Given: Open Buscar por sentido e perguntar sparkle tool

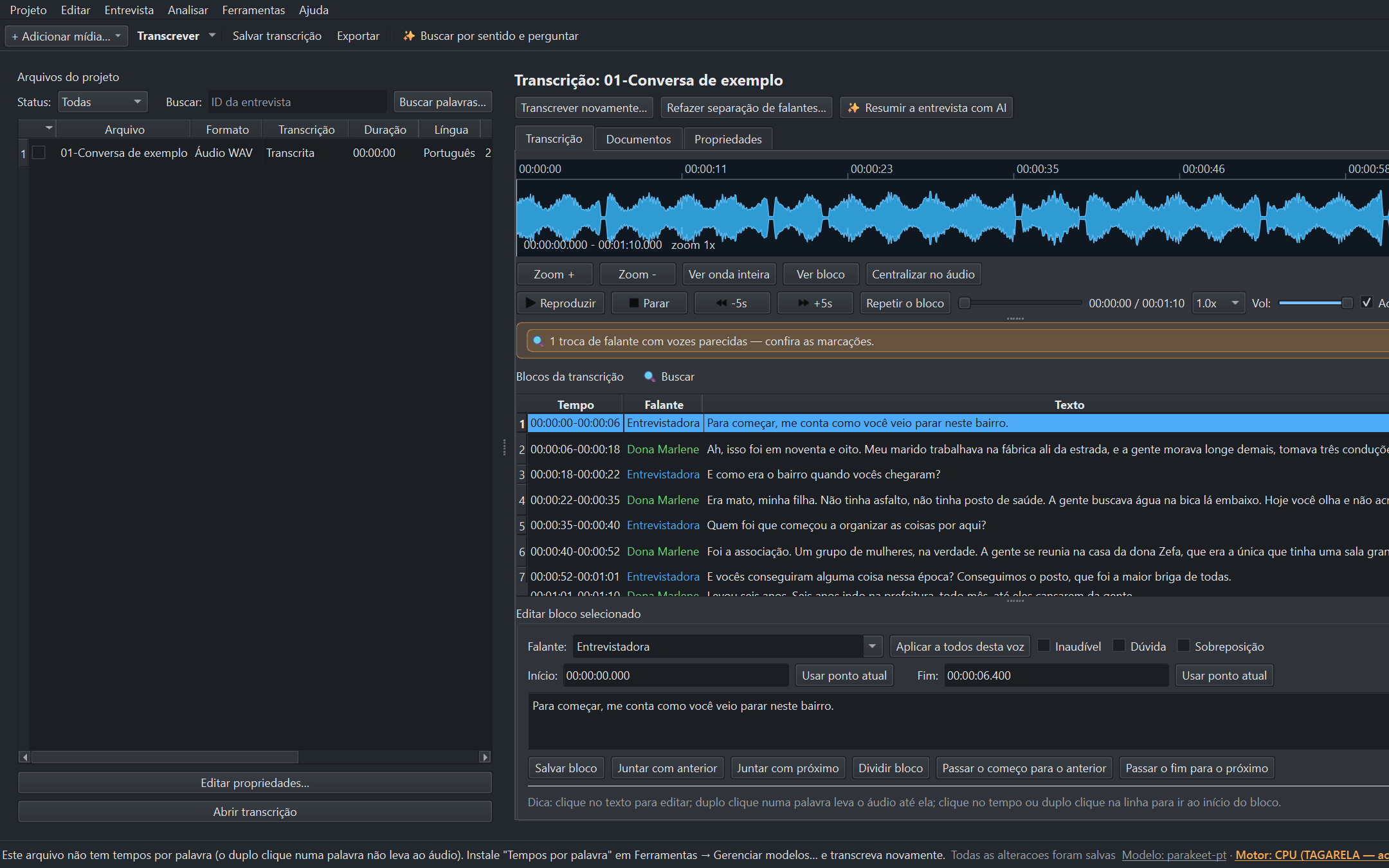Looking at the screenshot, I should coord(490,36).
